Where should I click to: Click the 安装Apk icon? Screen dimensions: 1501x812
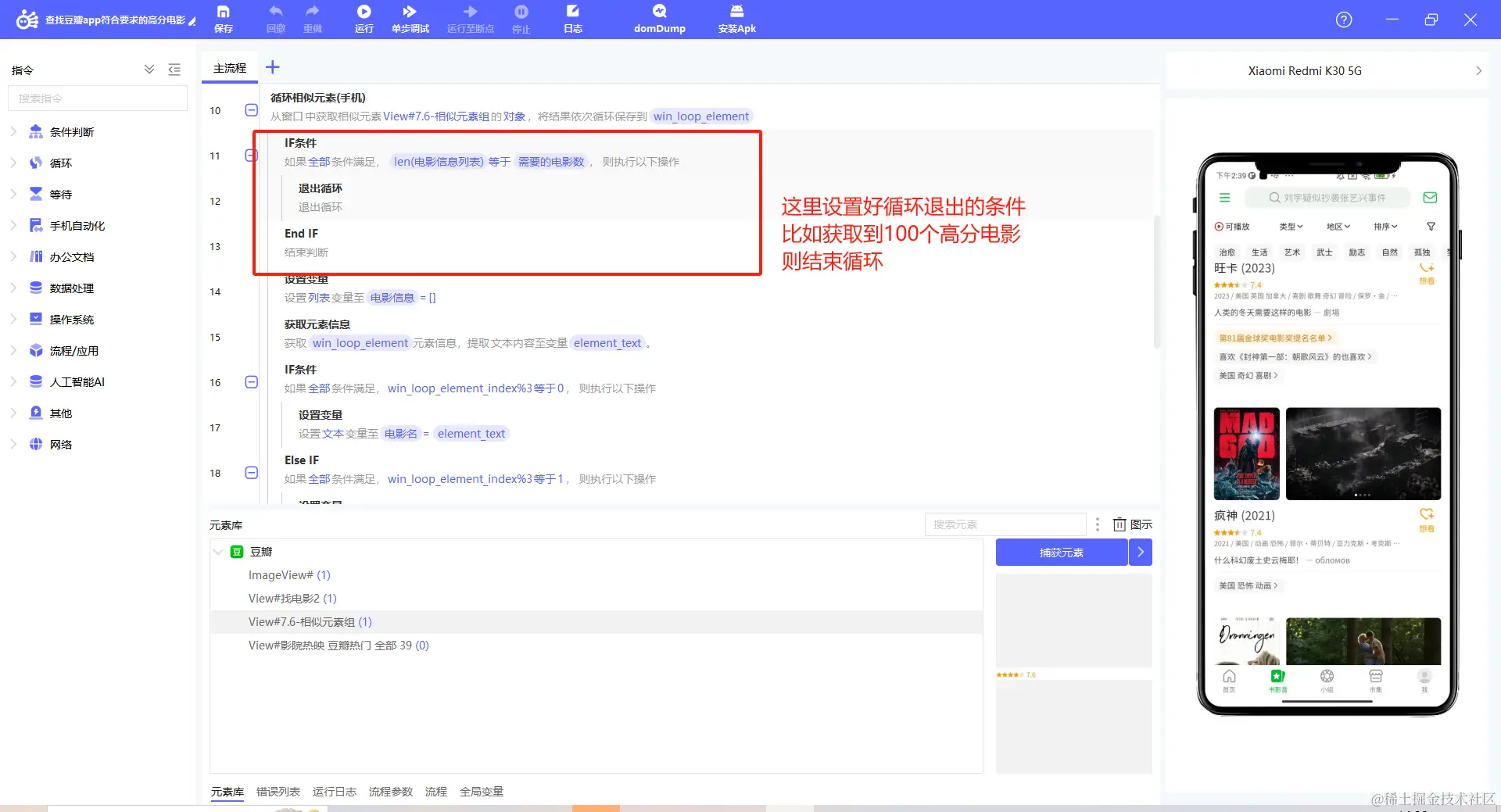click(737, 19)
